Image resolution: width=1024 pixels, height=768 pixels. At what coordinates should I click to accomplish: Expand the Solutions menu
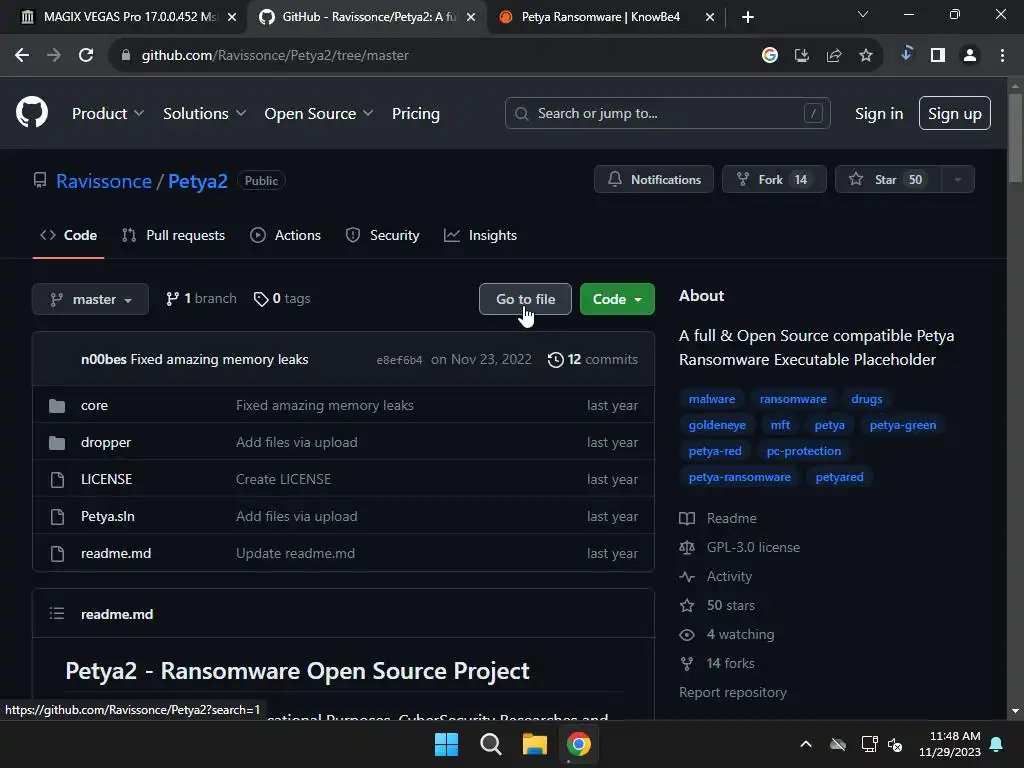204,114
